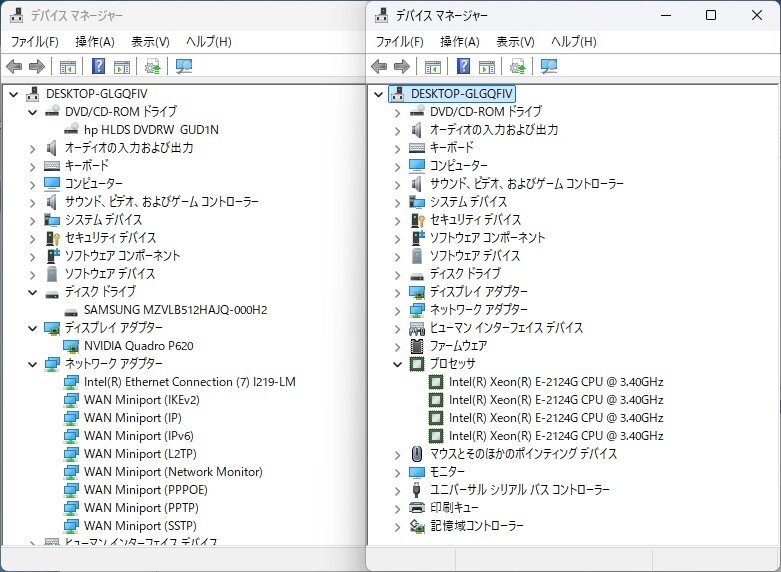
Task: Select WAN Miniport (PPPOE) entry
Action: pyautogui.click(x=145, y=489)
